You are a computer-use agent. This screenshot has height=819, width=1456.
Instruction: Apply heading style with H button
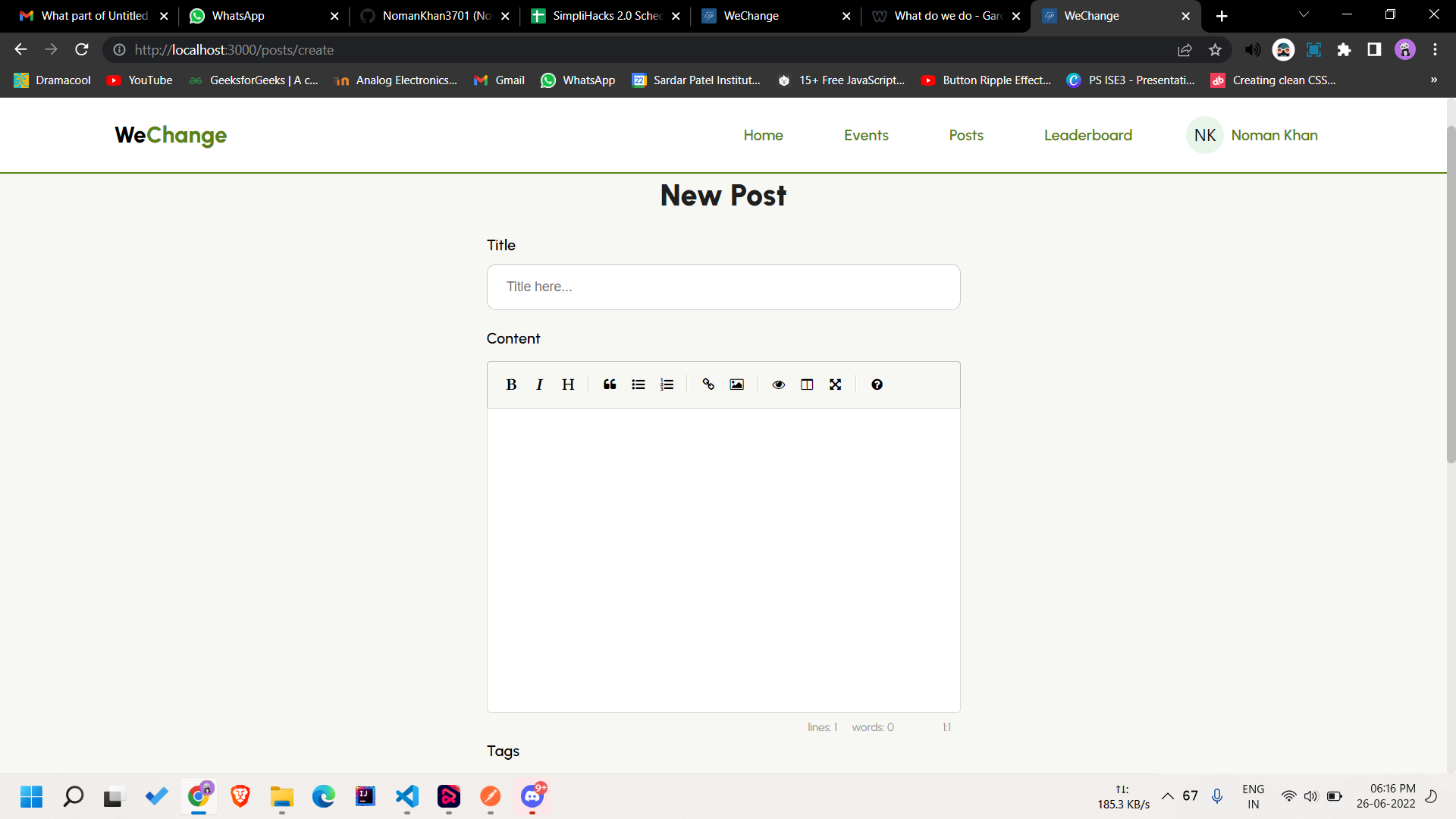click(568, 384)
